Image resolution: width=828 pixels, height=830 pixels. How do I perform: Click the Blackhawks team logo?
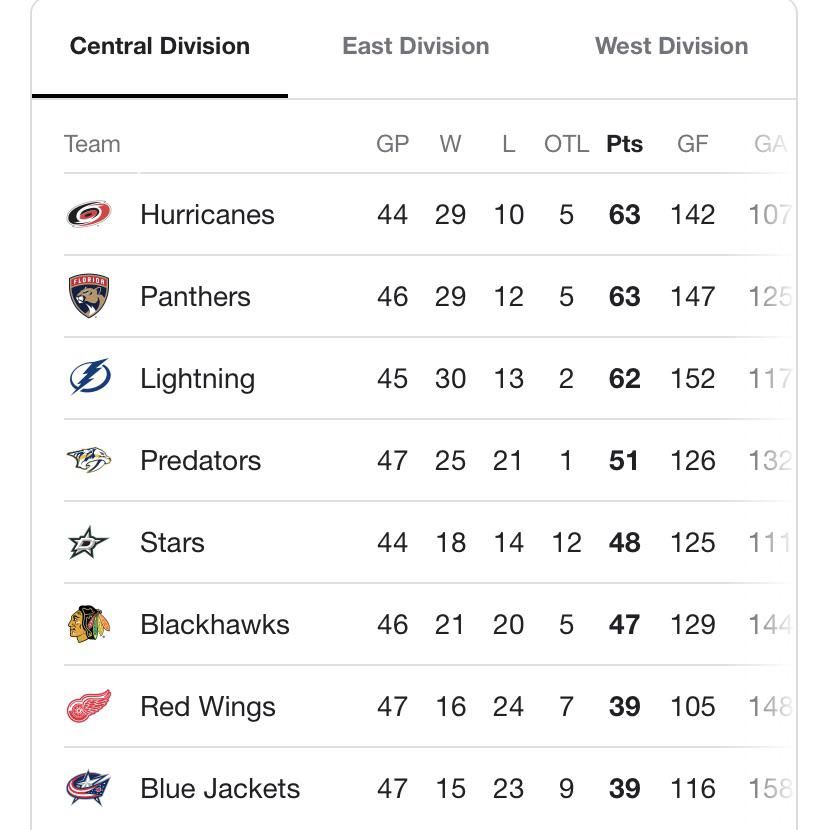[x=89, y=624]
